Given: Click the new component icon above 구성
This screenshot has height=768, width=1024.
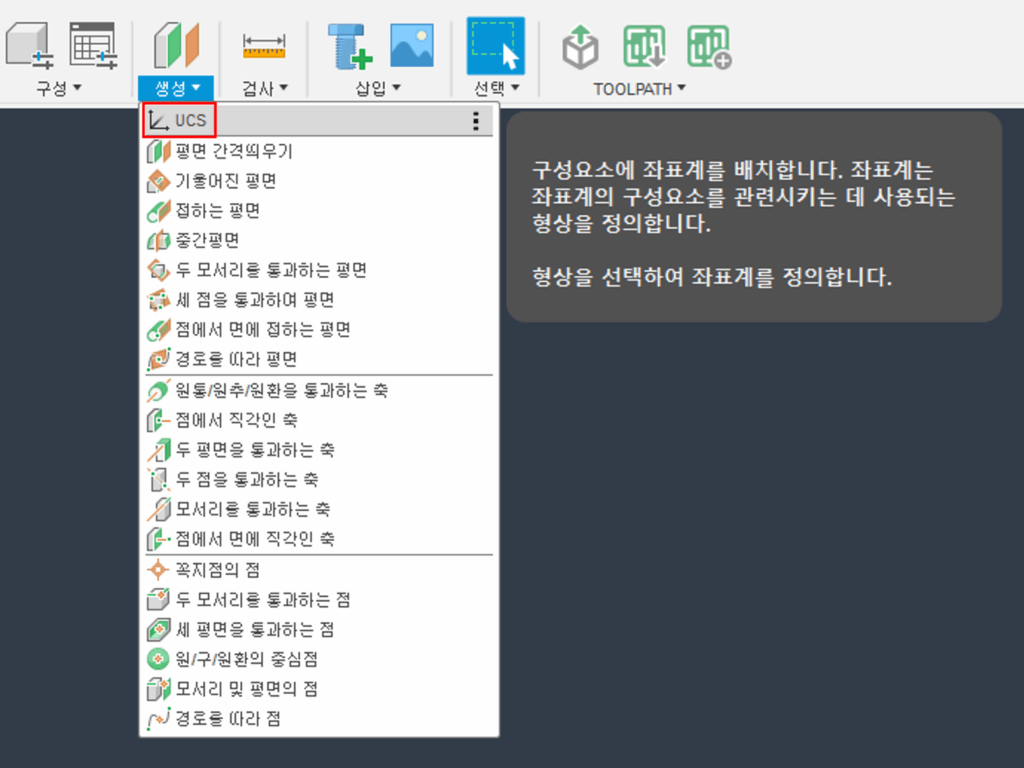Looking at the screenshot, I should click(28, 45).
